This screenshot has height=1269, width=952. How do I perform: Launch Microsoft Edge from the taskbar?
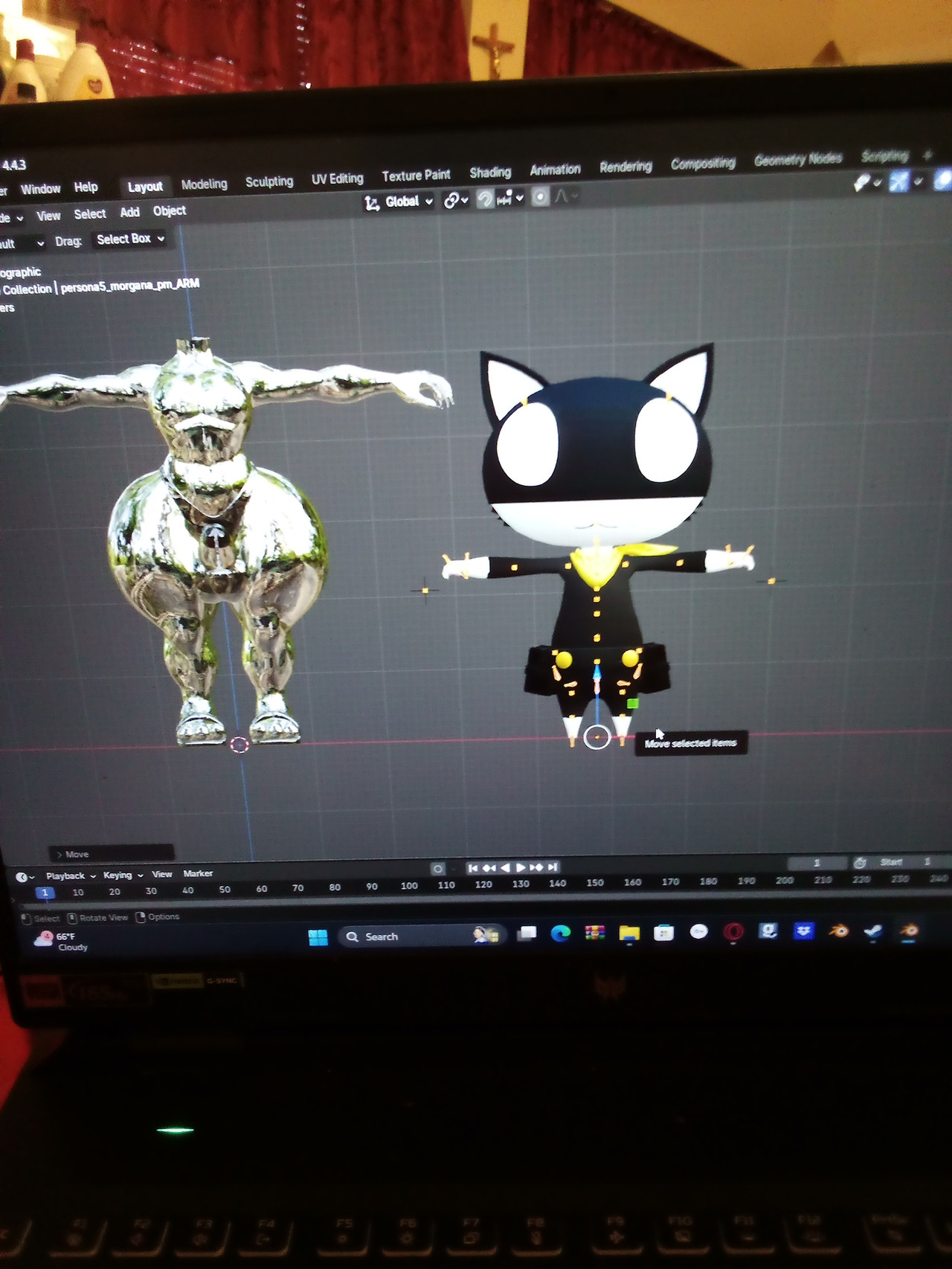tap(561, 934)
